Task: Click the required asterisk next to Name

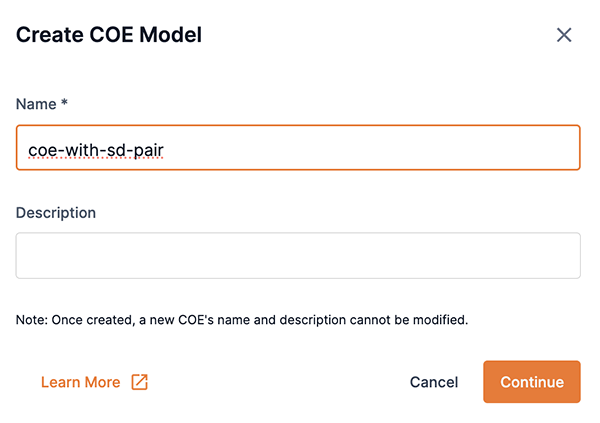Action: point(63,103)
